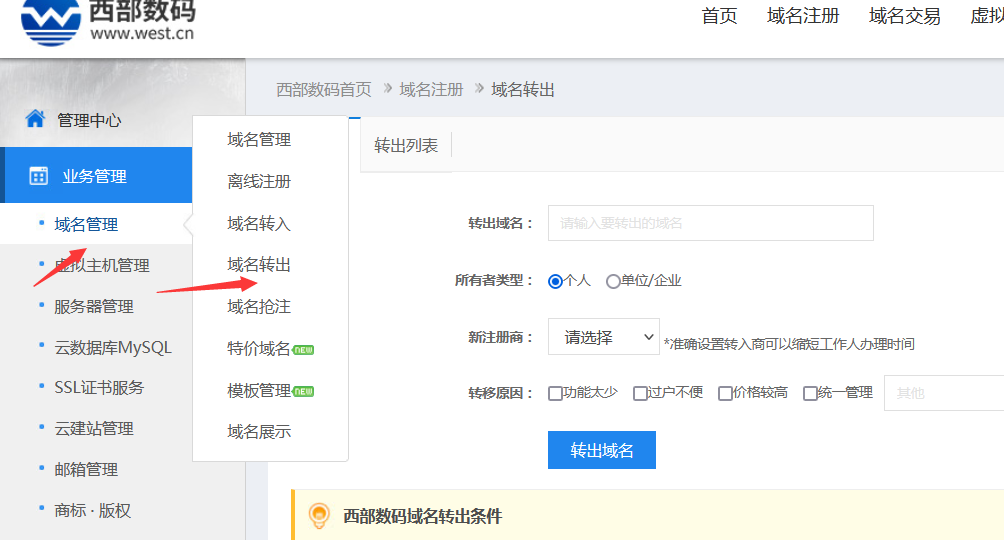The image size is (1004, 540).
Task: Expand the 业务管理 sidebar section
Action: pos(94,176)
